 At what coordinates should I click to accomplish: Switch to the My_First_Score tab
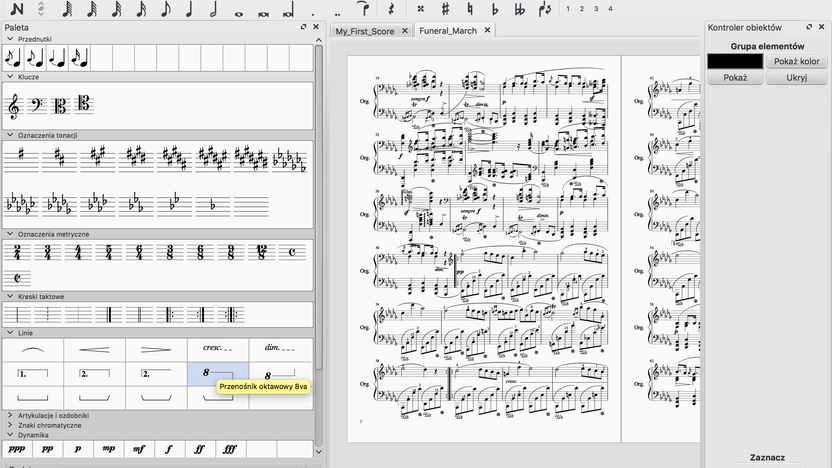click(x=365, y=31)
